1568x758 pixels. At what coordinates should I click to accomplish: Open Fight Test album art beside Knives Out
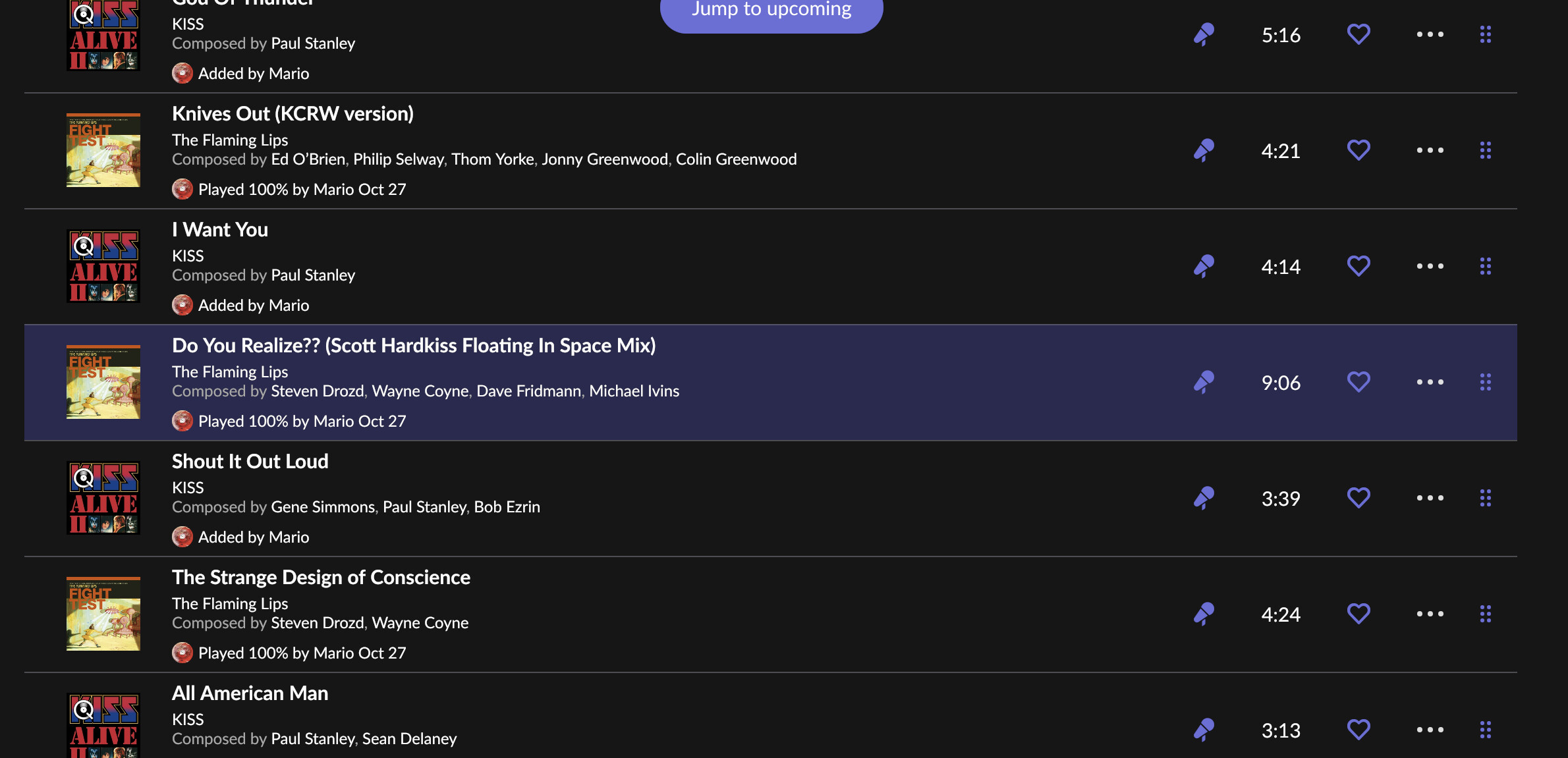103,150
